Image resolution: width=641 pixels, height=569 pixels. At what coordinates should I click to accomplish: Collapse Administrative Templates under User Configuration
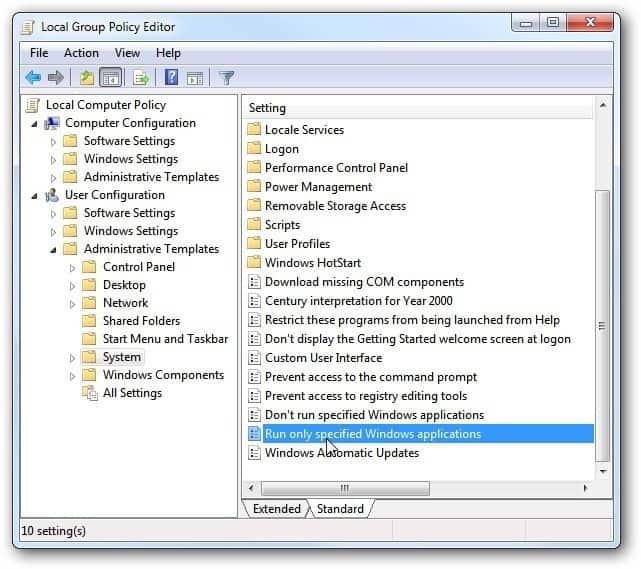(53, 250)
